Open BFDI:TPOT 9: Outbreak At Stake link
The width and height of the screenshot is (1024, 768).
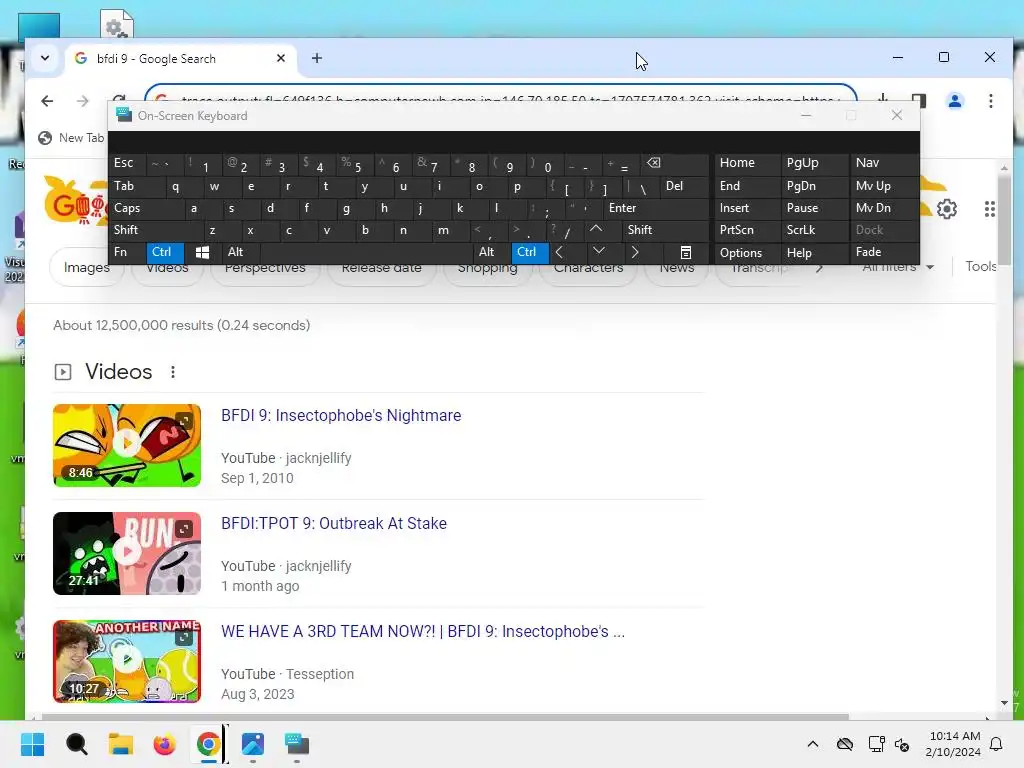point(334,523)
